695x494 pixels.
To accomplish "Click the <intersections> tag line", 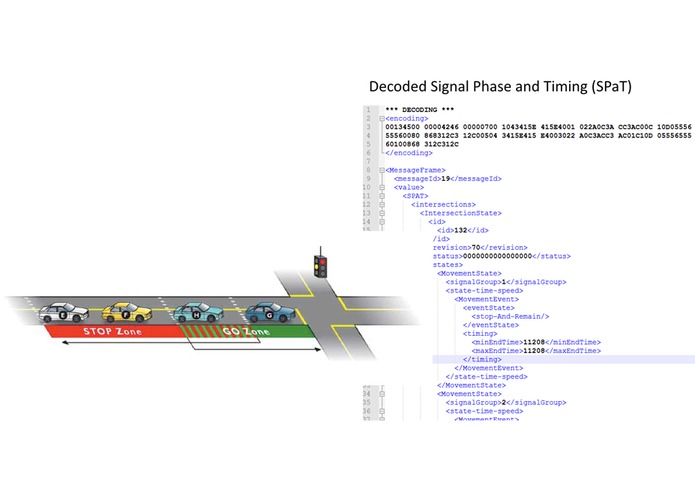I will pos(443,205).
